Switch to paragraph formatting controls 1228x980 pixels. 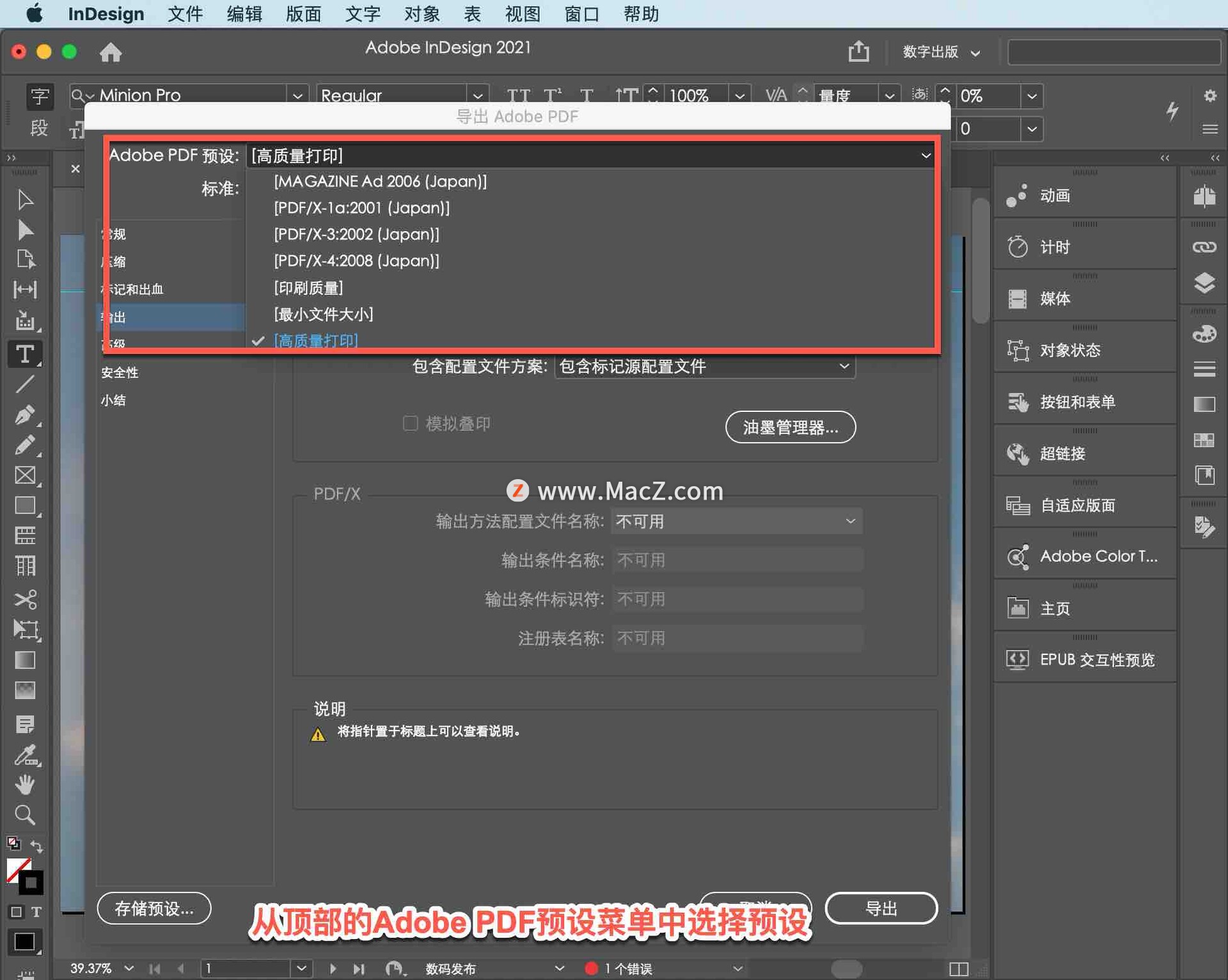pos(40,128)
